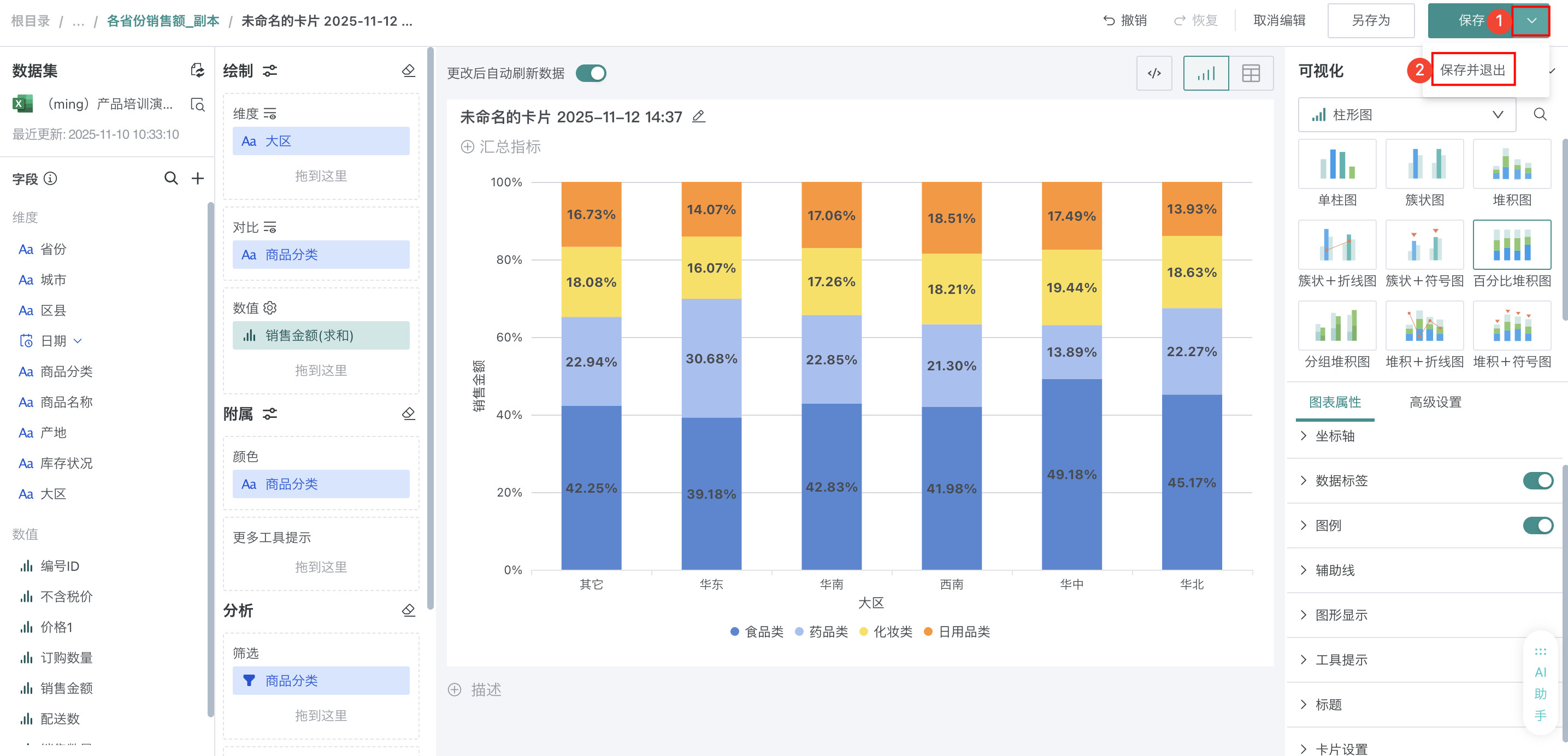Expand the 坐标轴 settings section
The height and width of the screenshot is (756, 1568).
click(1335, 436)
